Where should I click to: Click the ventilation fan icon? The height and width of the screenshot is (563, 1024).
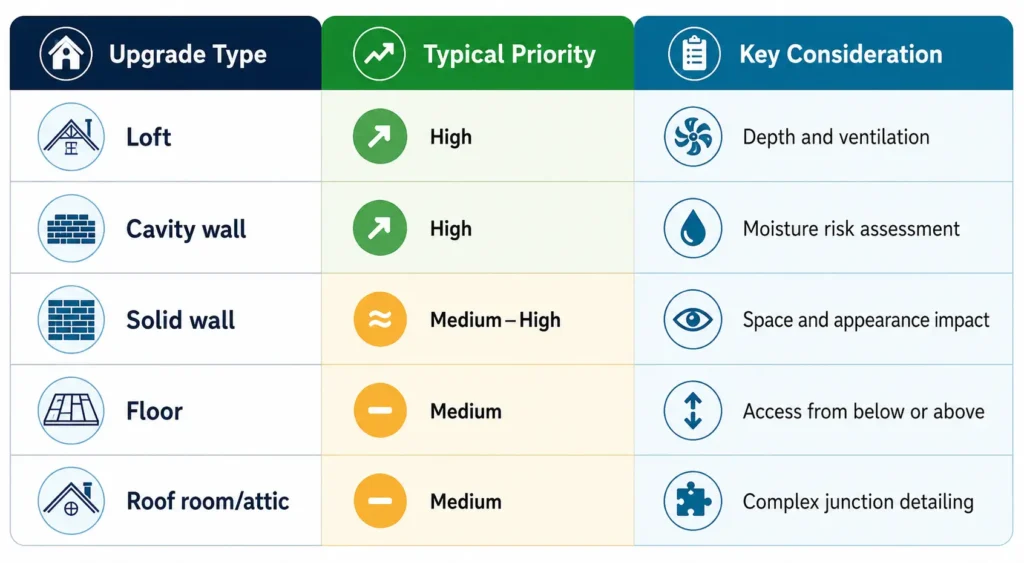pos(693,137)
